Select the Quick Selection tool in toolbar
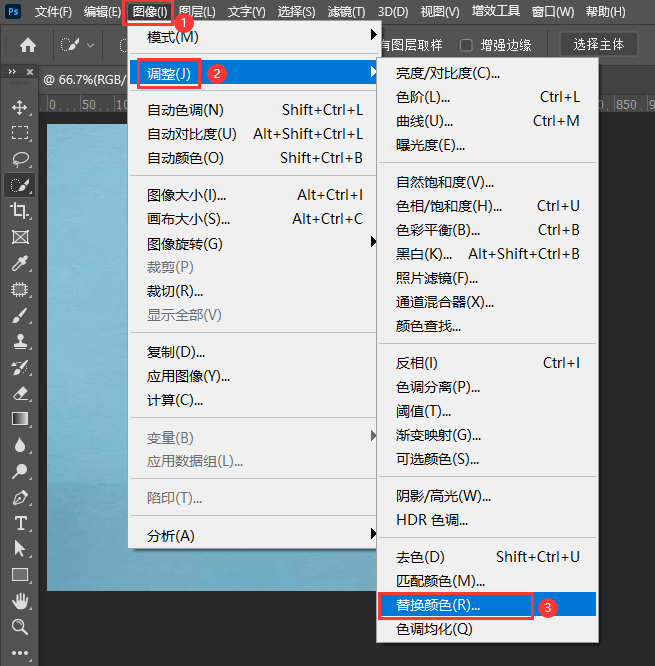The height and width of the screenshot is (666, 655). click(x=20, y=185)
